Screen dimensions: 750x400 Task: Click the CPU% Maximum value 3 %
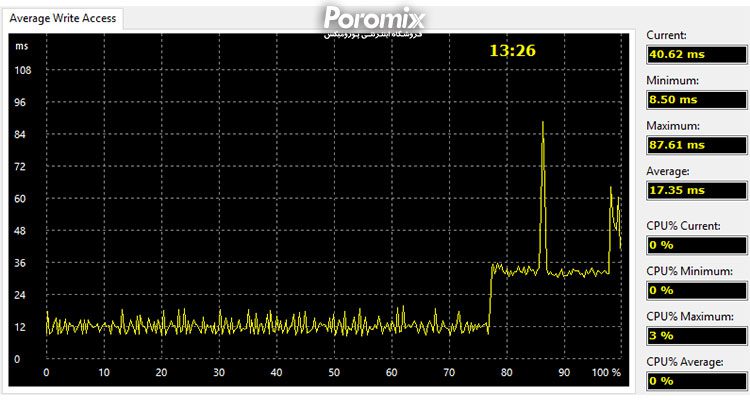[x=696, y=335]
